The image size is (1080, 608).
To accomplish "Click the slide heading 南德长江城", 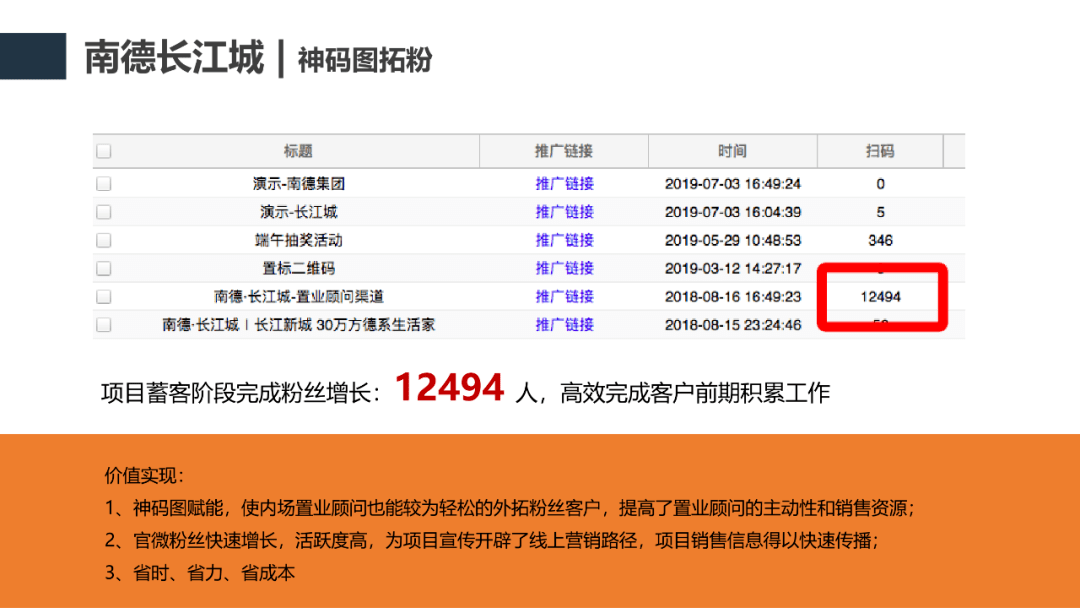I will [174, 57].
